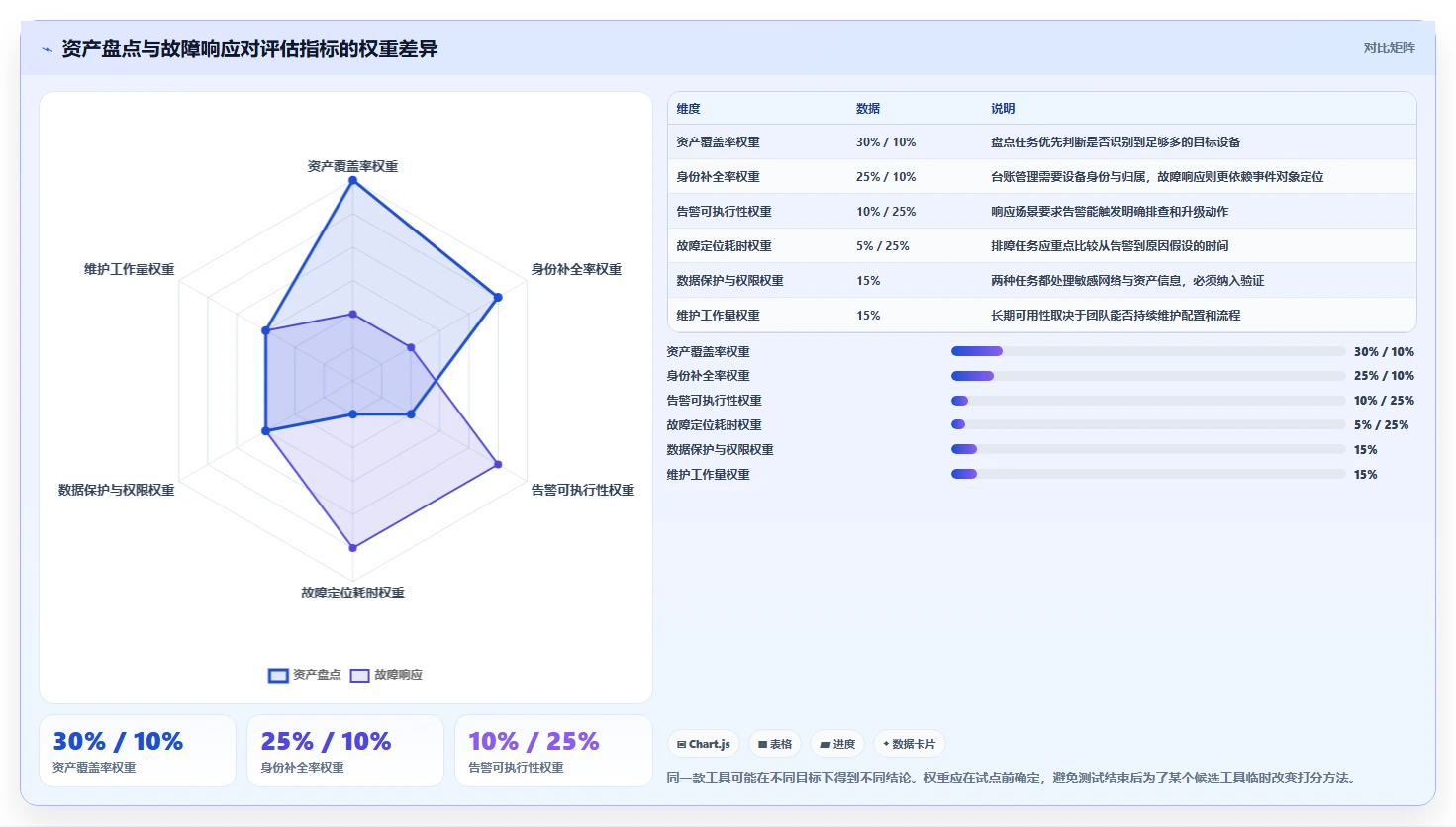The image size is (1456, 827).
Task: Click the 5% / 25% value in the table
Action: (x=883, y=246)
